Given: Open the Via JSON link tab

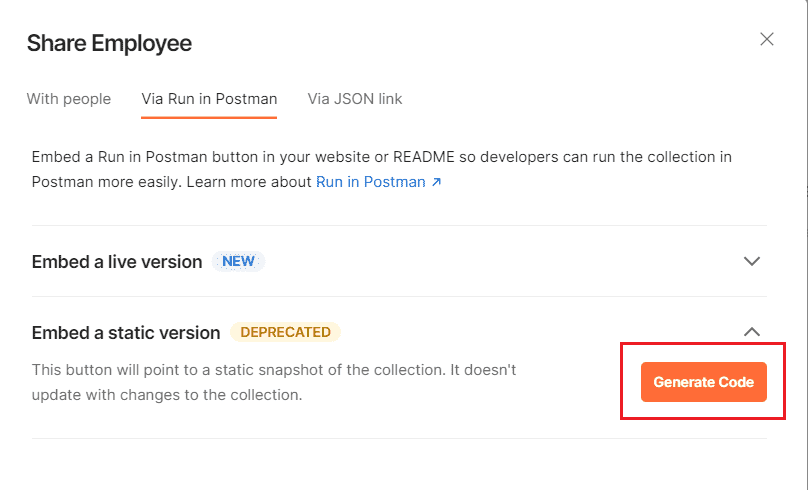Looking at the screenshot, I should tap(355, 99).
